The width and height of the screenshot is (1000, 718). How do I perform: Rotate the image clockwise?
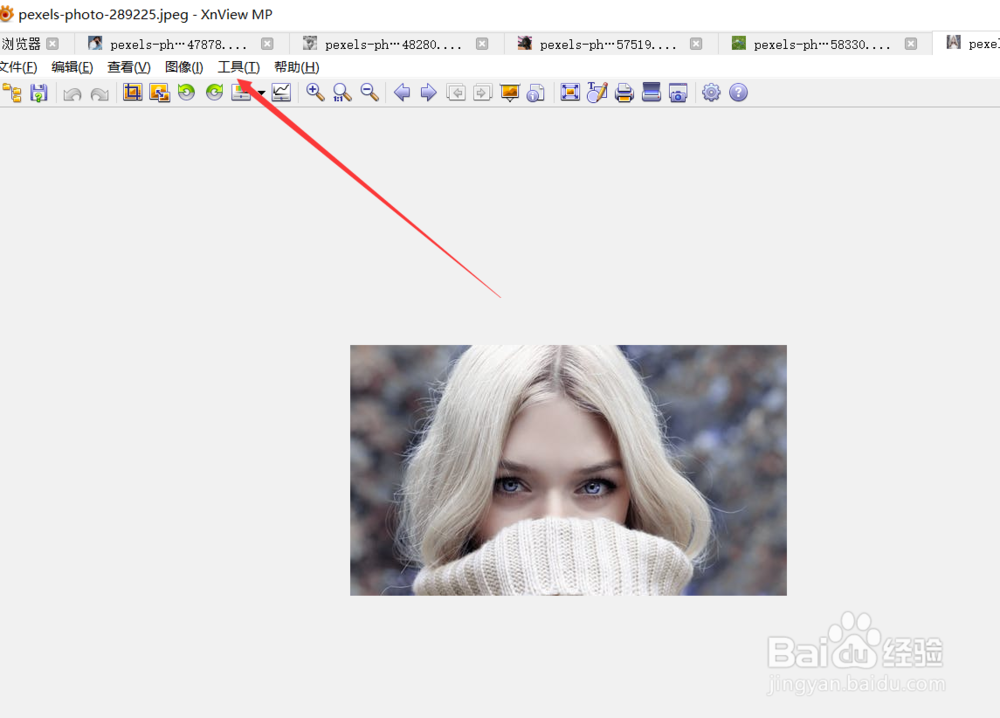214,93
